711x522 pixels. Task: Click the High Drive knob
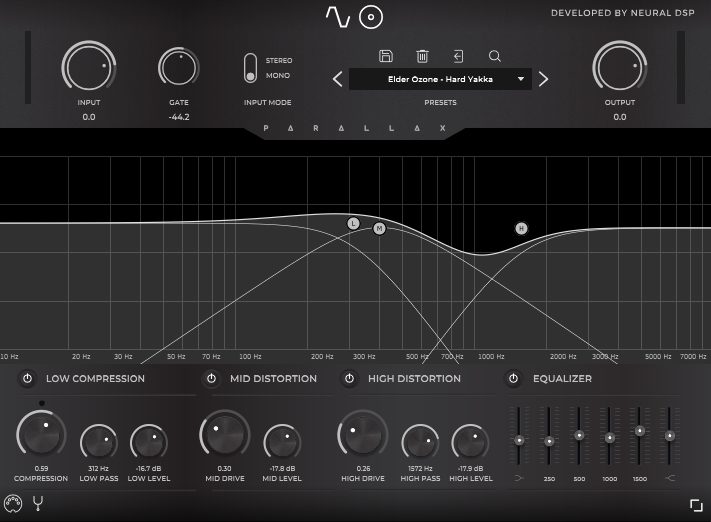pos(363,434)
